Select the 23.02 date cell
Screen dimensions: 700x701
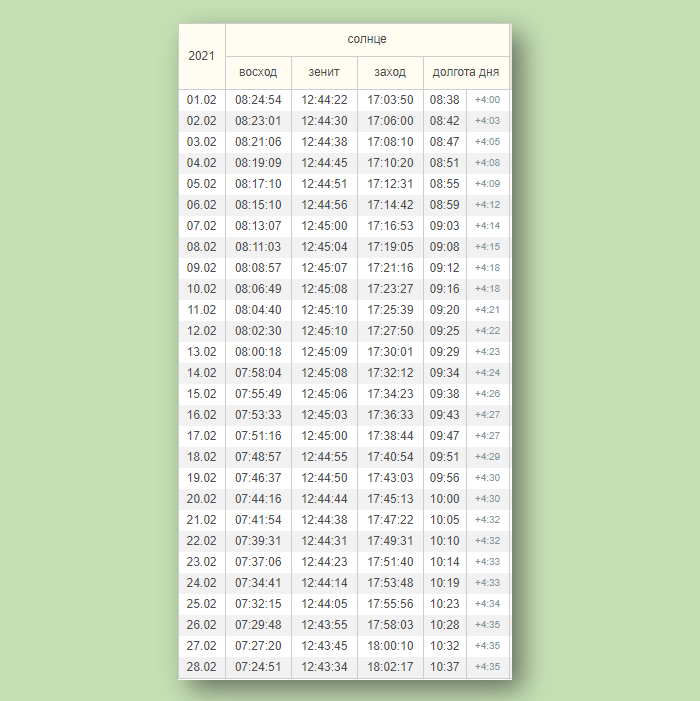pyautogui.click(x=202, y=562)
